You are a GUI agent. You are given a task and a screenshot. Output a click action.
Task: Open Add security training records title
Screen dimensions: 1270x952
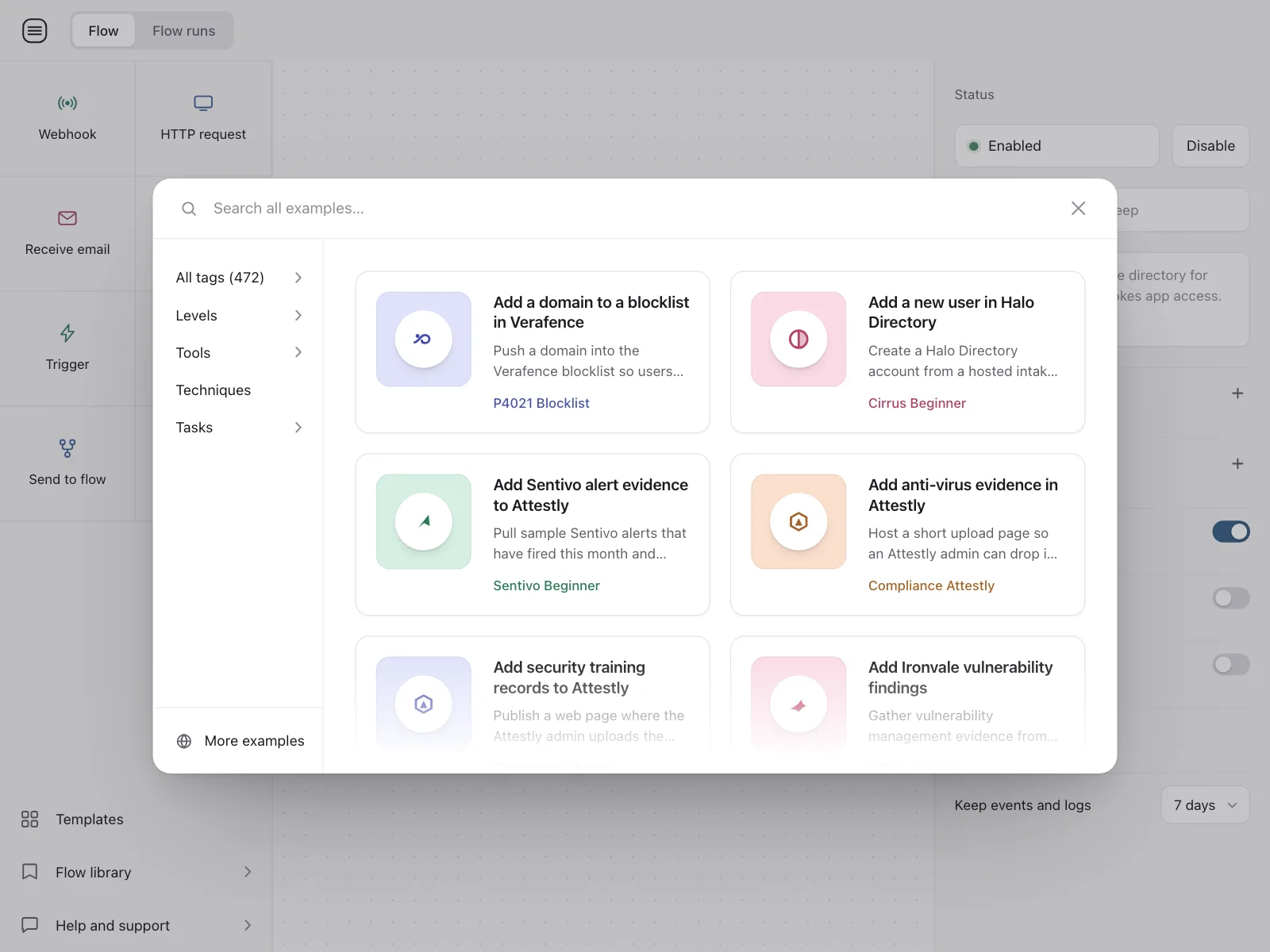coord(569,678)
